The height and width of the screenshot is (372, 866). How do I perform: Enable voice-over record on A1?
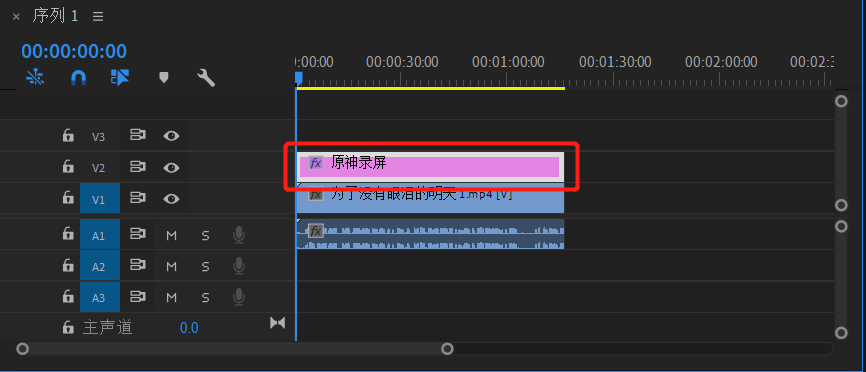tap(239, 236)
